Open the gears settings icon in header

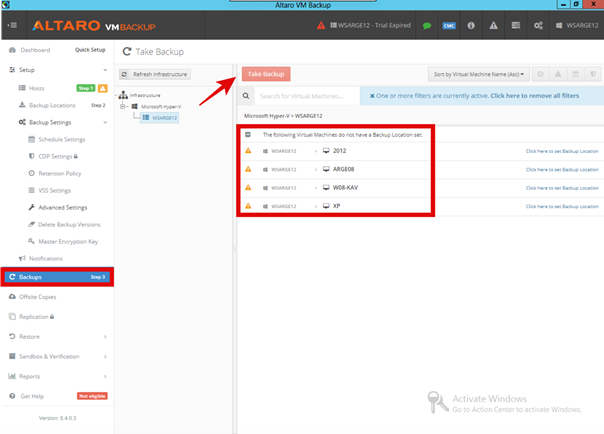click(538, 25)
